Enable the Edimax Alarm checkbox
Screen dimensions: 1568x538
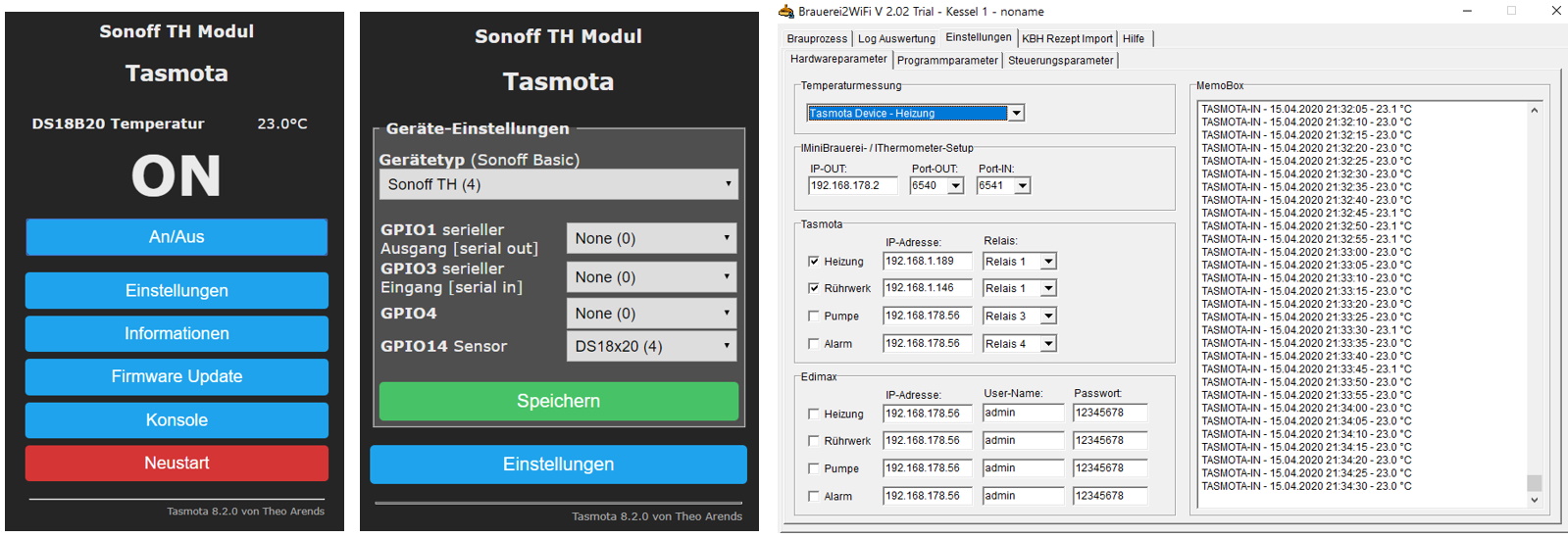813,496
